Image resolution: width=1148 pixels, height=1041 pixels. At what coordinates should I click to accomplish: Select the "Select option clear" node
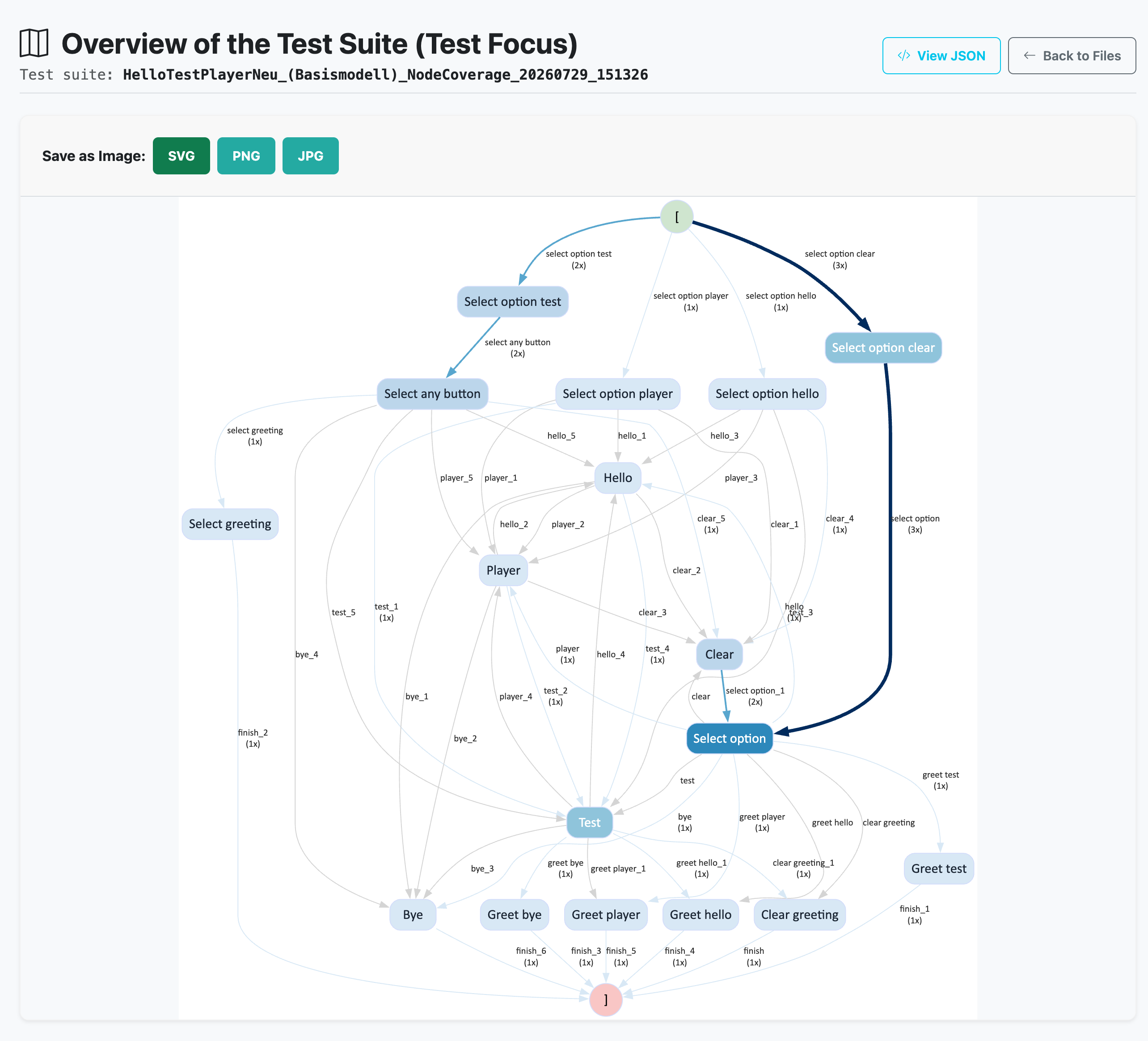pos(883,348)
